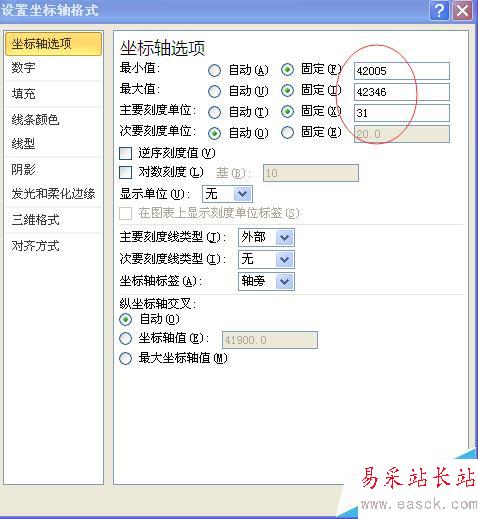This screenshot has width=478, height=519.
Task: Open 发光和柔化边缘 settings
Action: pyautogui.click(x=53, y=194)
